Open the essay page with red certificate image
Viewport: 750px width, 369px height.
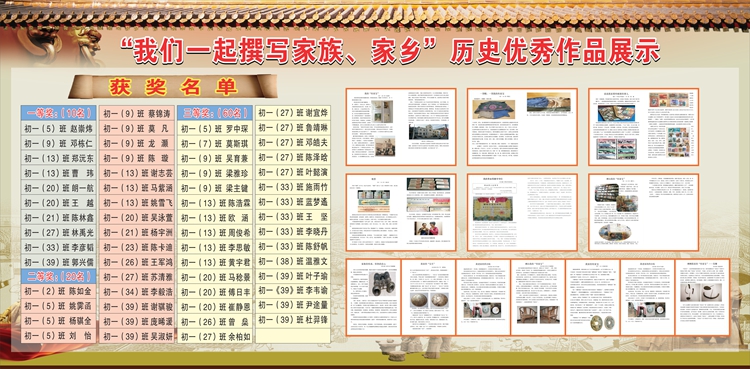(x=522, y=212)
